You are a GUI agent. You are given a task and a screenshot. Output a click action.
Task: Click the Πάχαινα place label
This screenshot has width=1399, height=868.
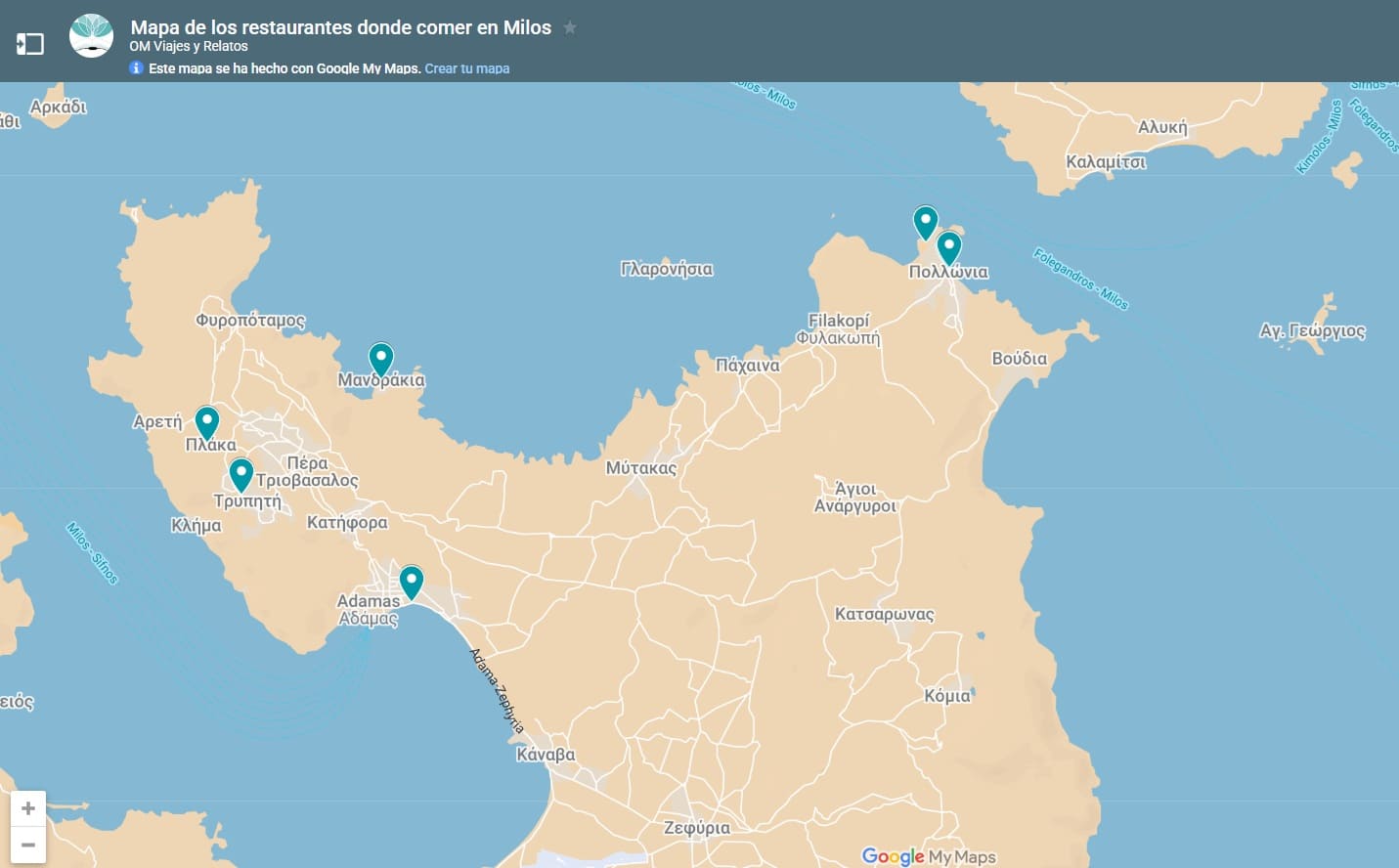tap(748, 366)
